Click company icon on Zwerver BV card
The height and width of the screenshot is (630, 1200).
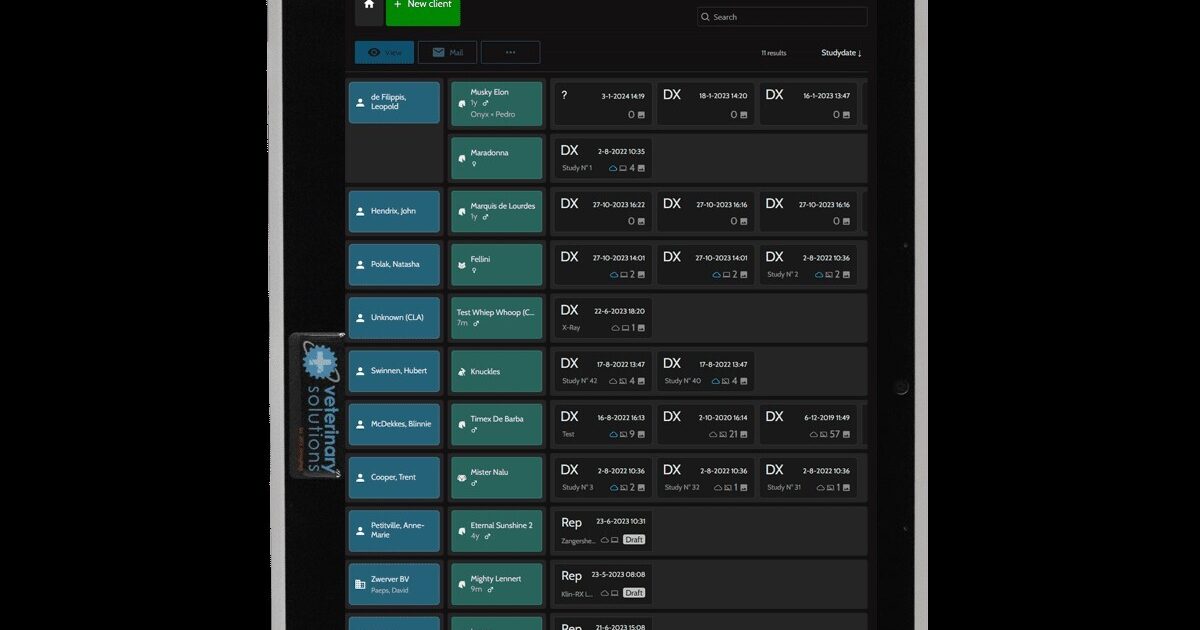[x=360, y=584]
